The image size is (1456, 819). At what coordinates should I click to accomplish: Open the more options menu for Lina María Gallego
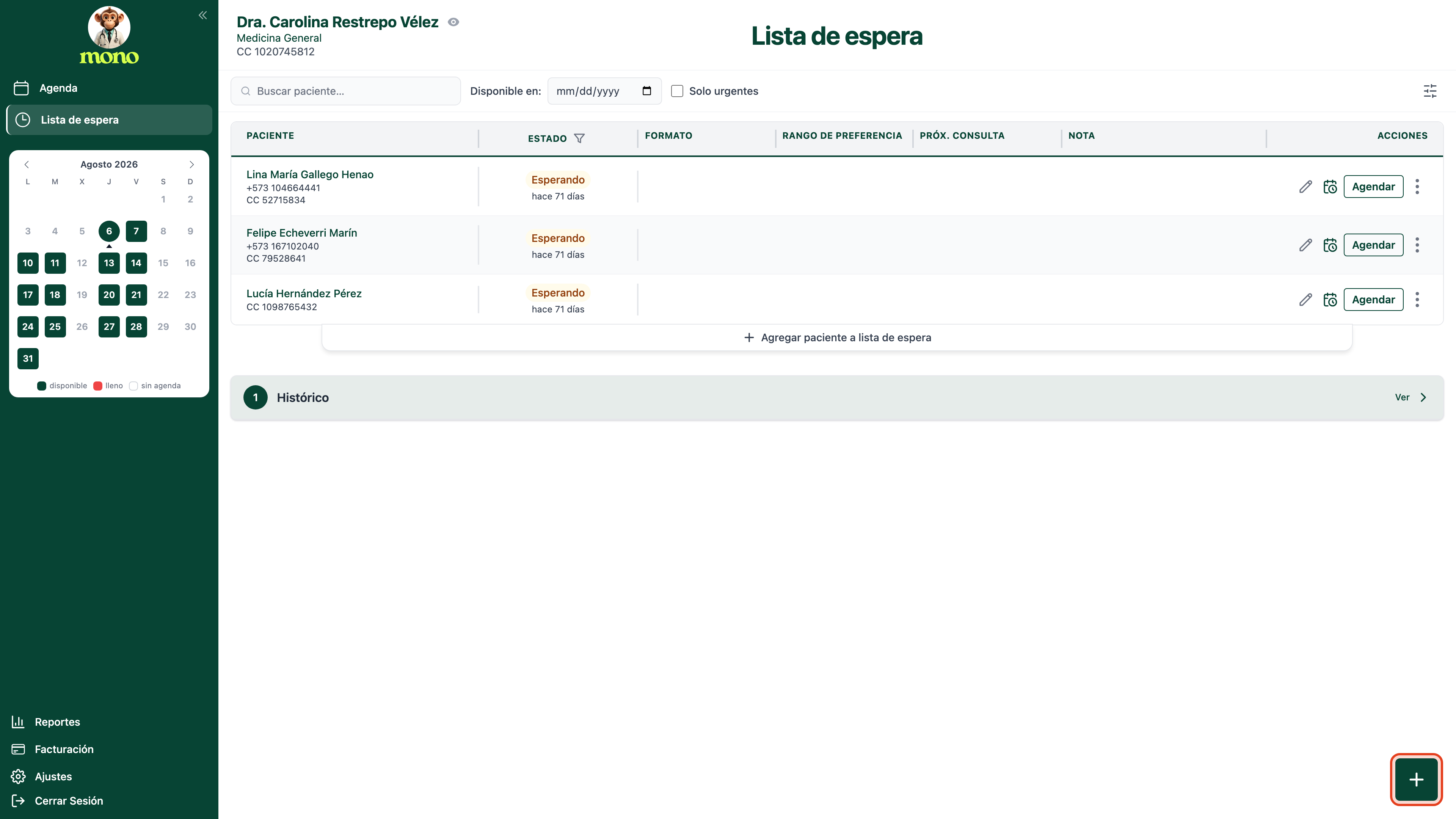[x=1417, y=187]
